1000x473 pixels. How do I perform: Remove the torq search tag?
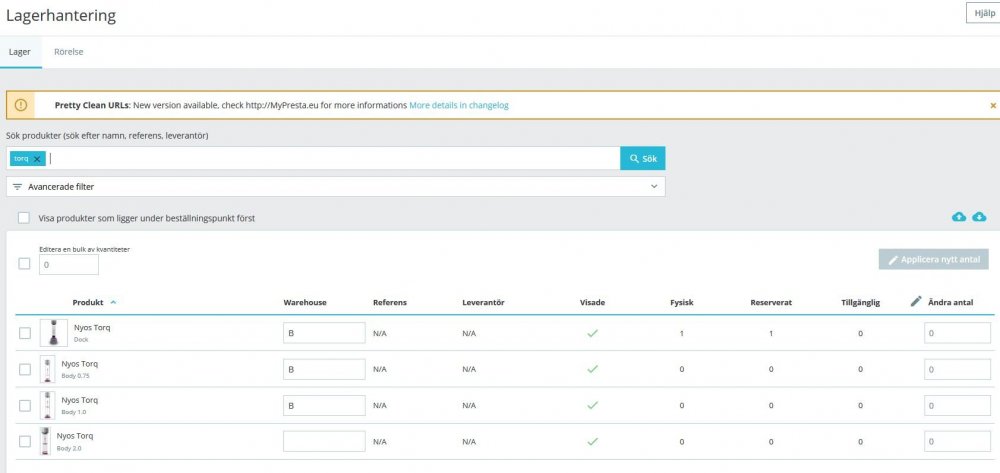point(37,159)
